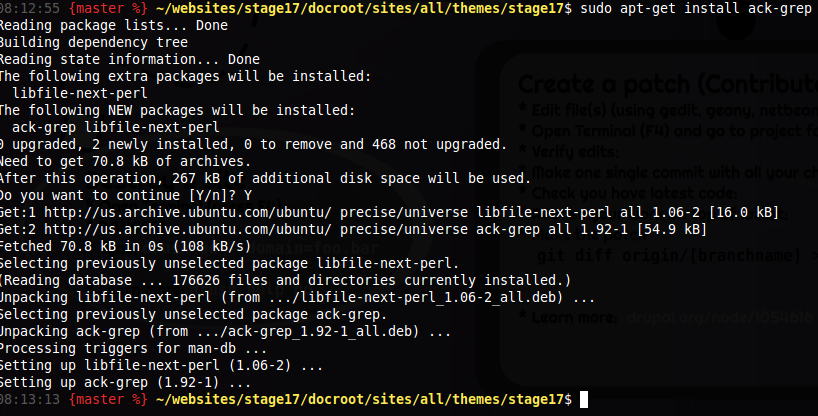The width and height of the screenshot is (818, 416).
Task: Click the faded 'Learn more' drupal.org link
Action: pyautogui.click(x=673, y=317)
